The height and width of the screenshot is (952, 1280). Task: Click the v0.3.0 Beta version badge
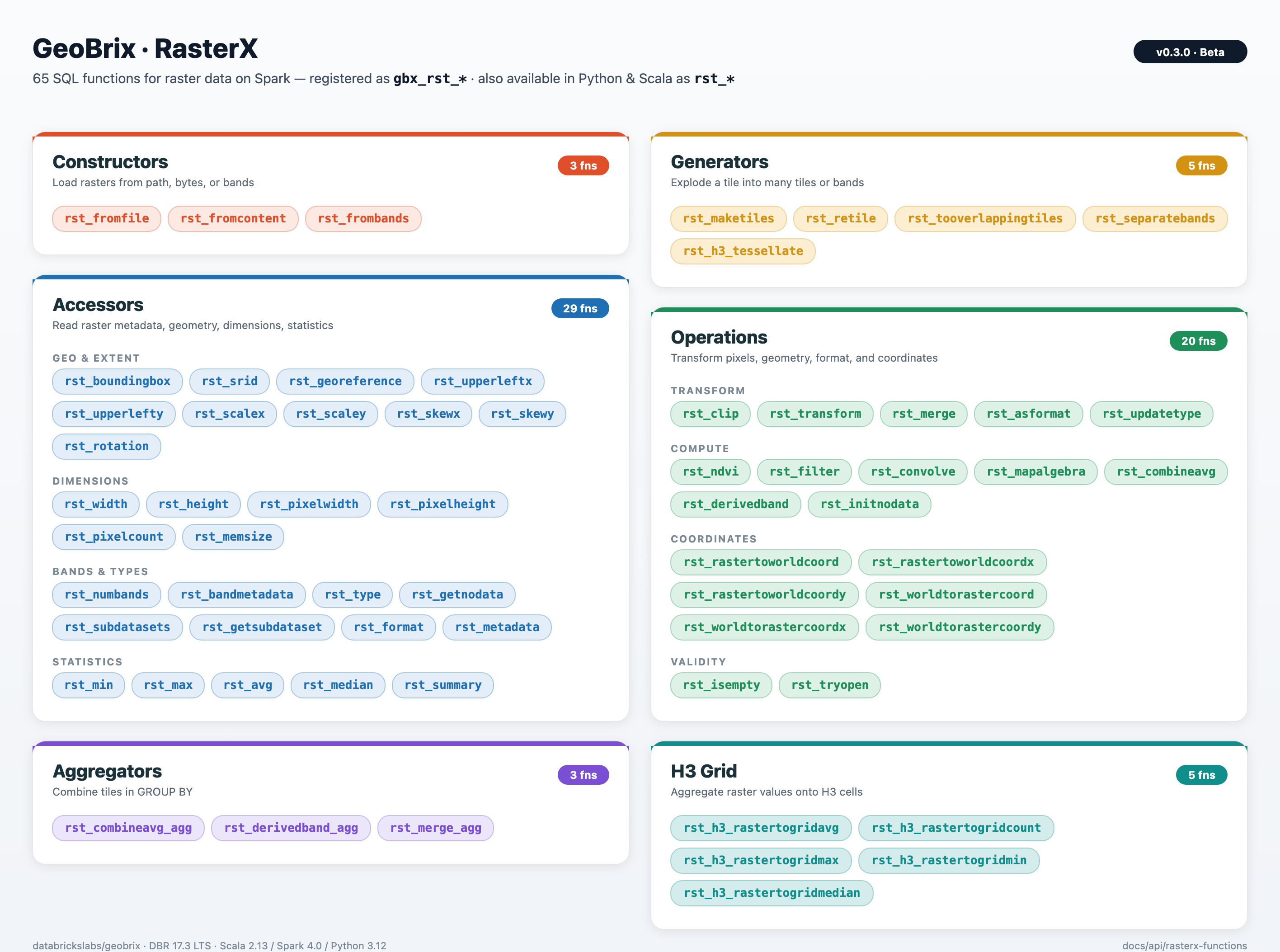tap(1190, 52)
